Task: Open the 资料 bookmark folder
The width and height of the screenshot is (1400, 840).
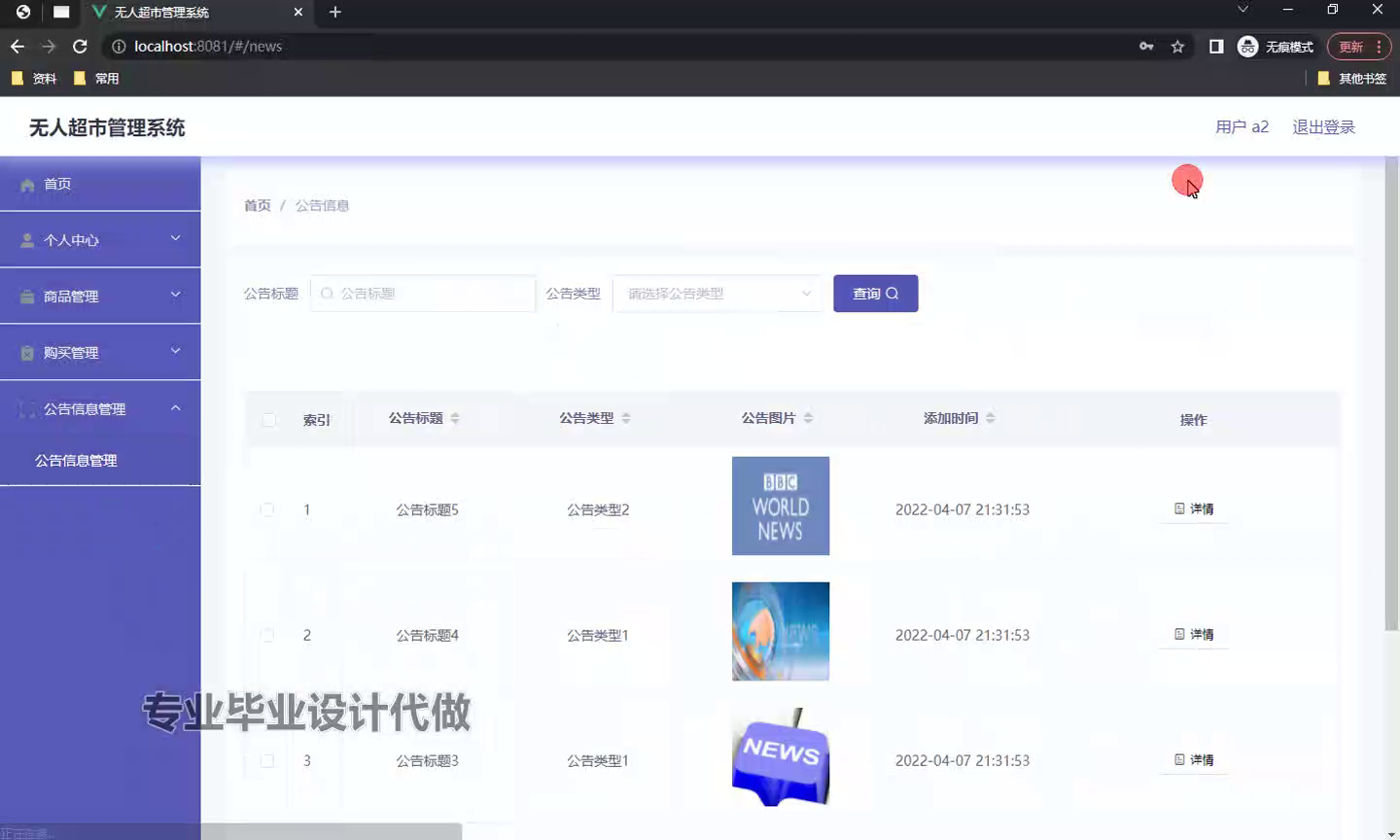Action: point(34,79)
